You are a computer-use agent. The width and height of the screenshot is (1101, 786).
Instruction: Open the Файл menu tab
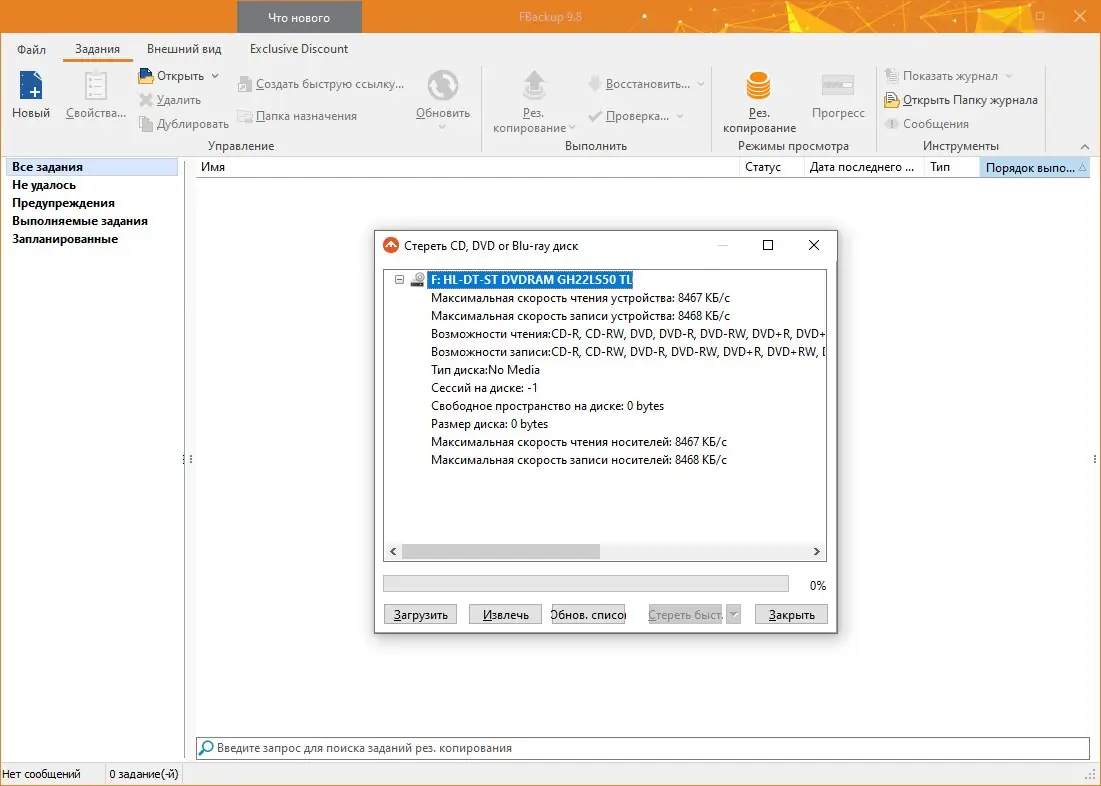(32, 49)
